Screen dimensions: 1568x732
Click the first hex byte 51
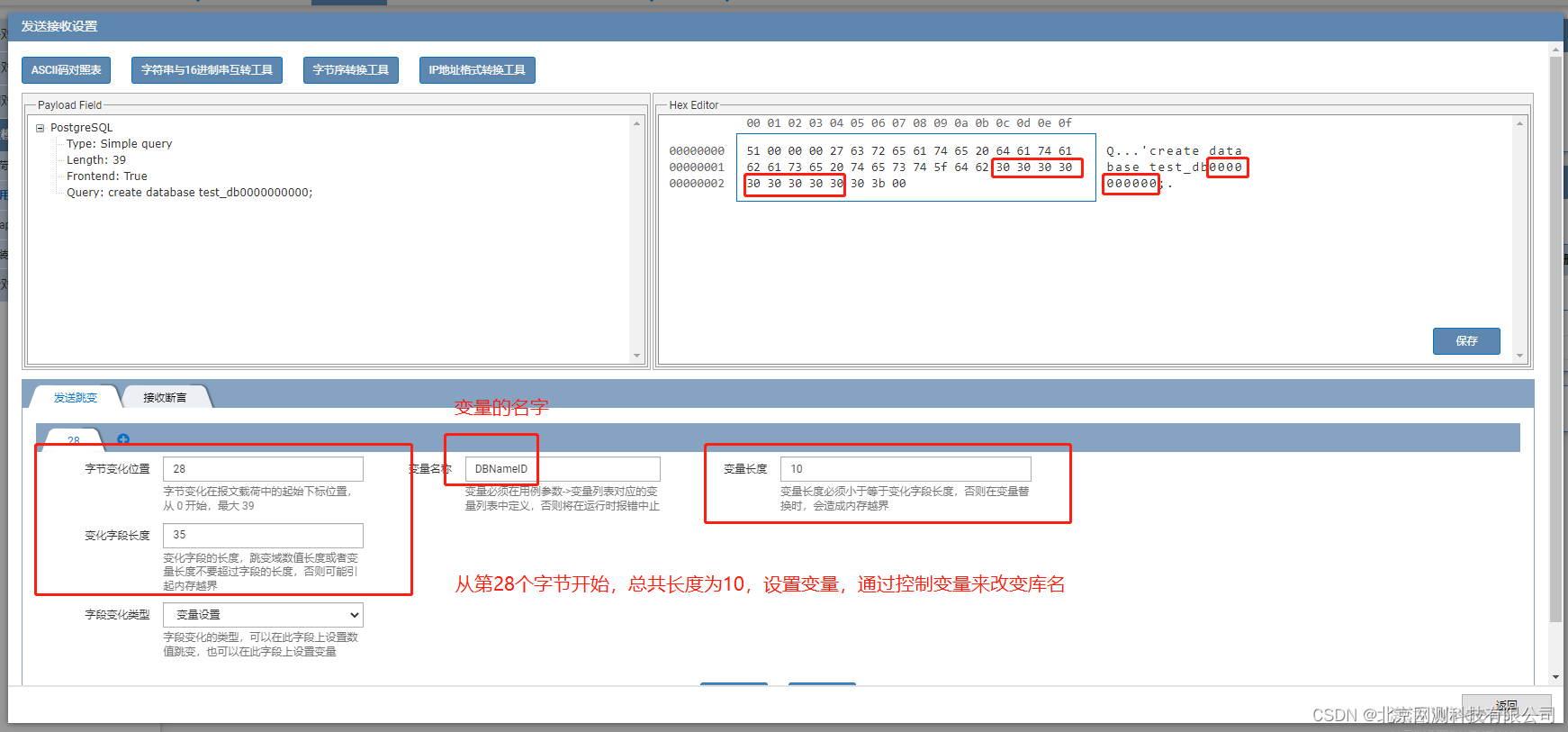(753, 151)
